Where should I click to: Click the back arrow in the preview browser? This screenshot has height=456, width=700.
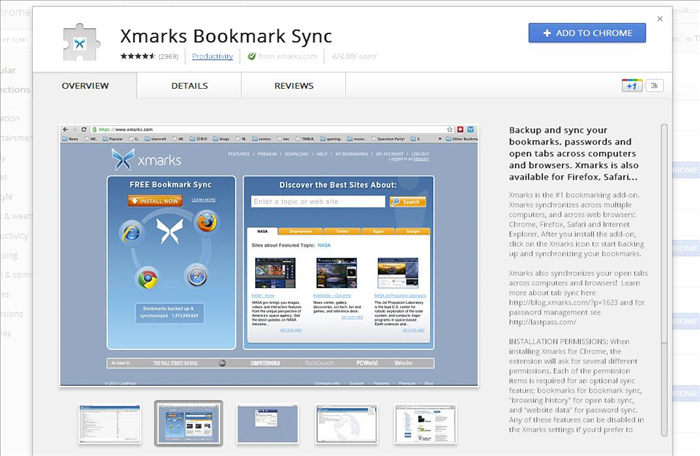[66, 130]
